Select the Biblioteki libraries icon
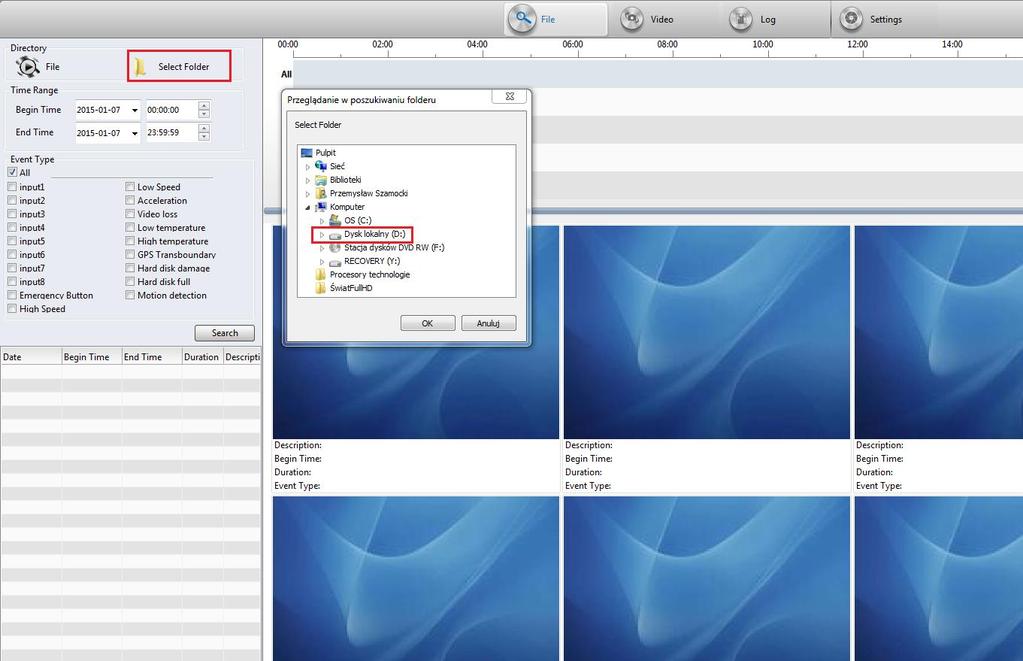This screenshot has height=661, width=1023. pos(320,179)
